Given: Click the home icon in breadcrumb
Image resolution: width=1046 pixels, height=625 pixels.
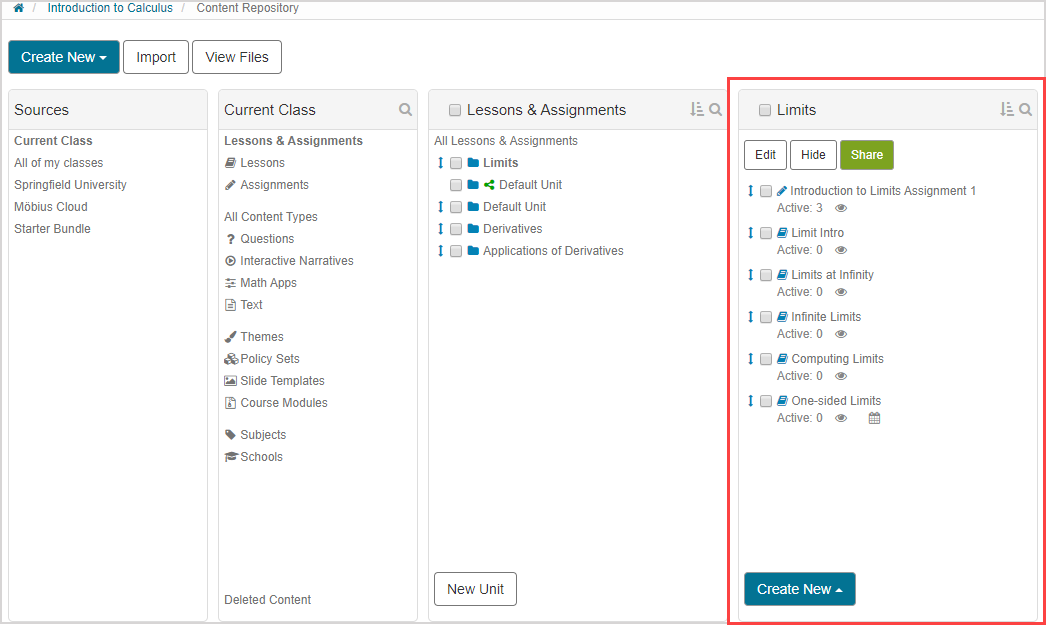Looking at the screenshot, I should [18, 8].
